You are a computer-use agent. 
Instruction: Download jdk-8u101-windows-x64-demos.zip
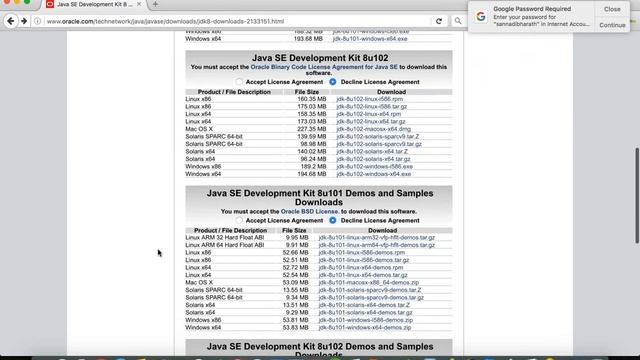[x=365, y=327]
